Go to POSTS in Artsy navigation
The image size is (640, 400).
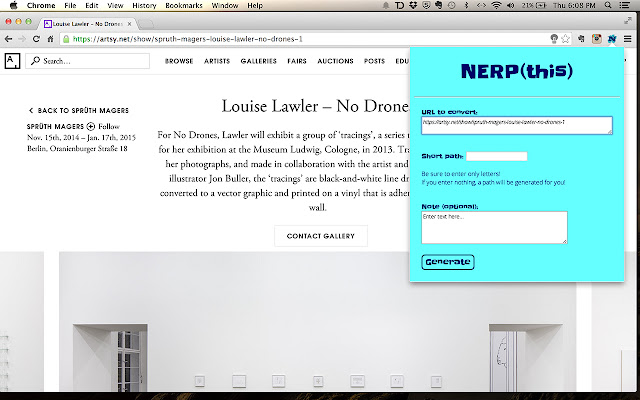[374, 61]
